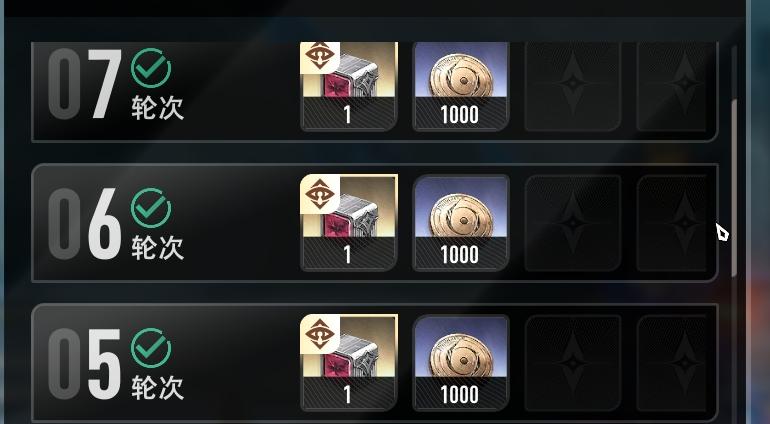770x424 pixels.
Task: Select third empty reward slot in round 06
Action: coord(573,223)
